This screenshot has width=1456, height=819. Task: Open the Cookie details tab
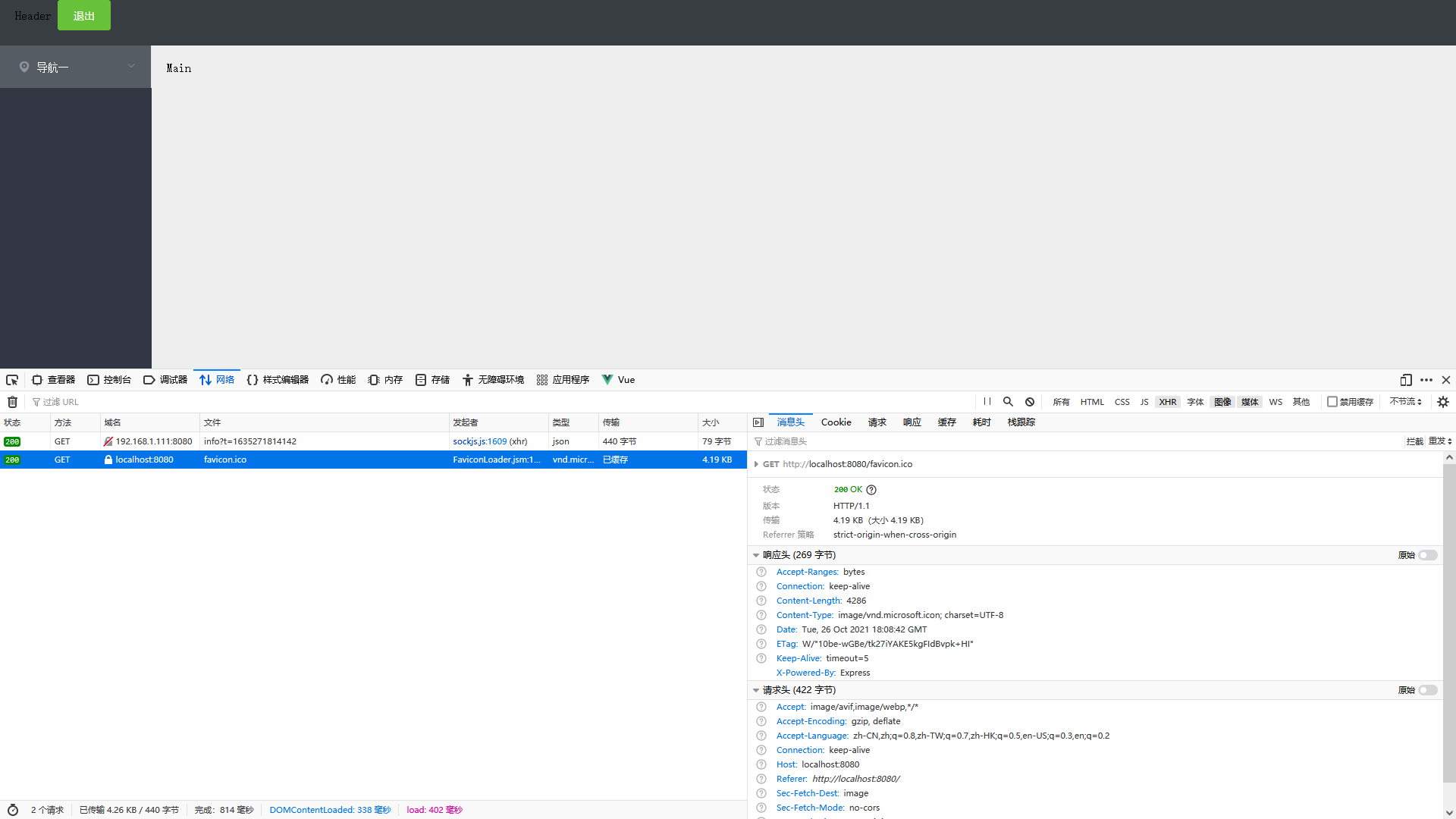pos(836,422)
